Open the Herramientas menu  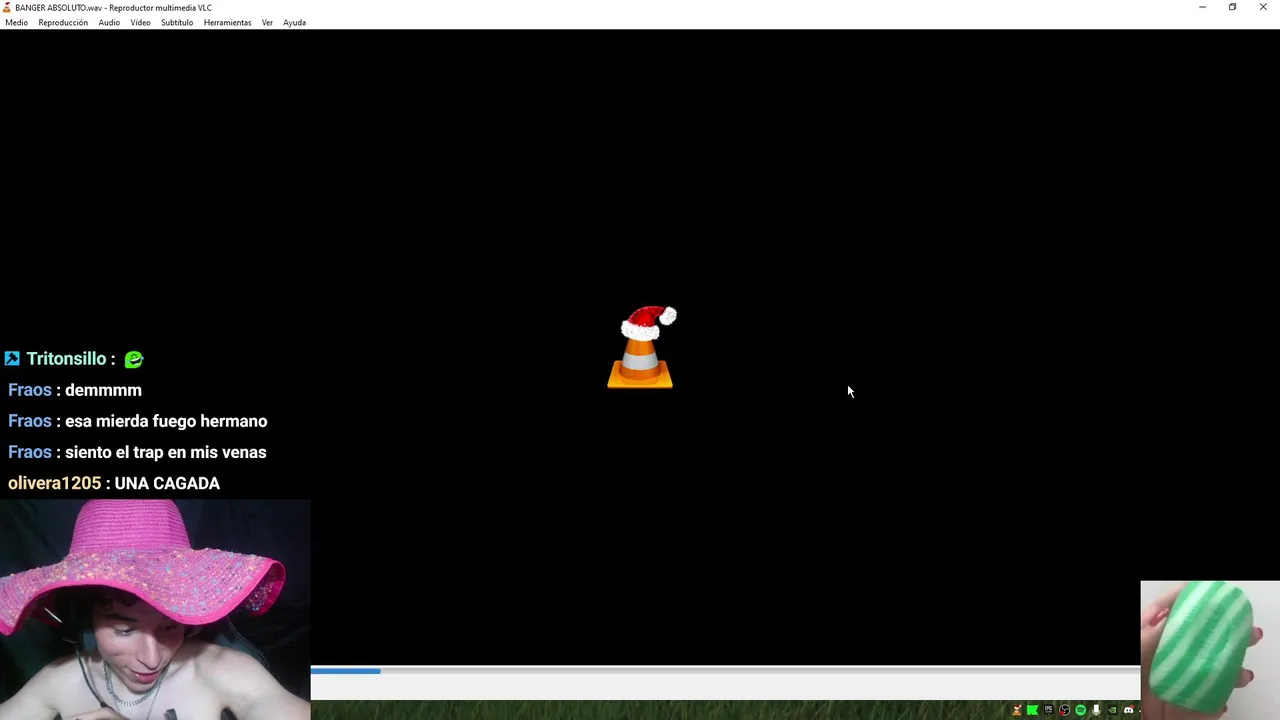(x=227, y=22)
